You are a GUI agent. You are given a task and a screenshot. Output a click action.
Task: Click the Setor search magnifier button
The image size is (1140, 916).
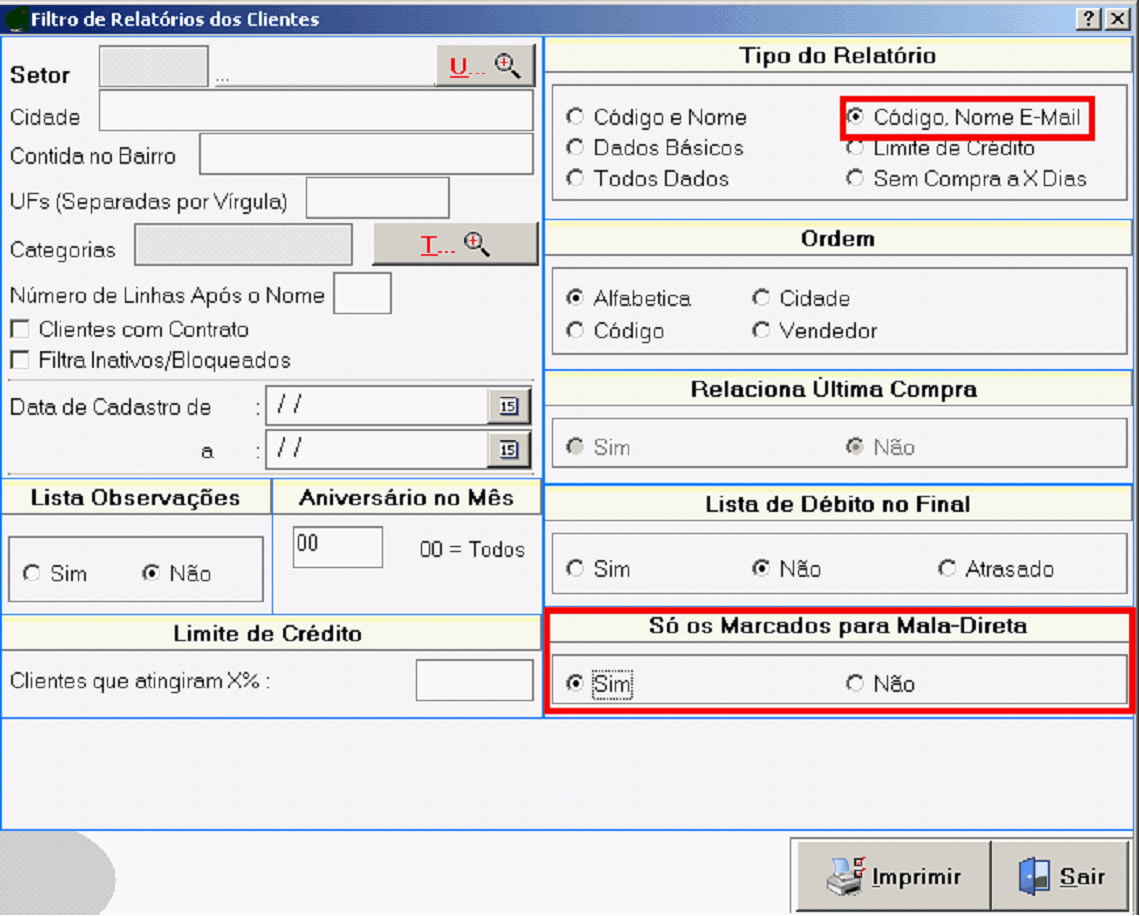[485, 66]
